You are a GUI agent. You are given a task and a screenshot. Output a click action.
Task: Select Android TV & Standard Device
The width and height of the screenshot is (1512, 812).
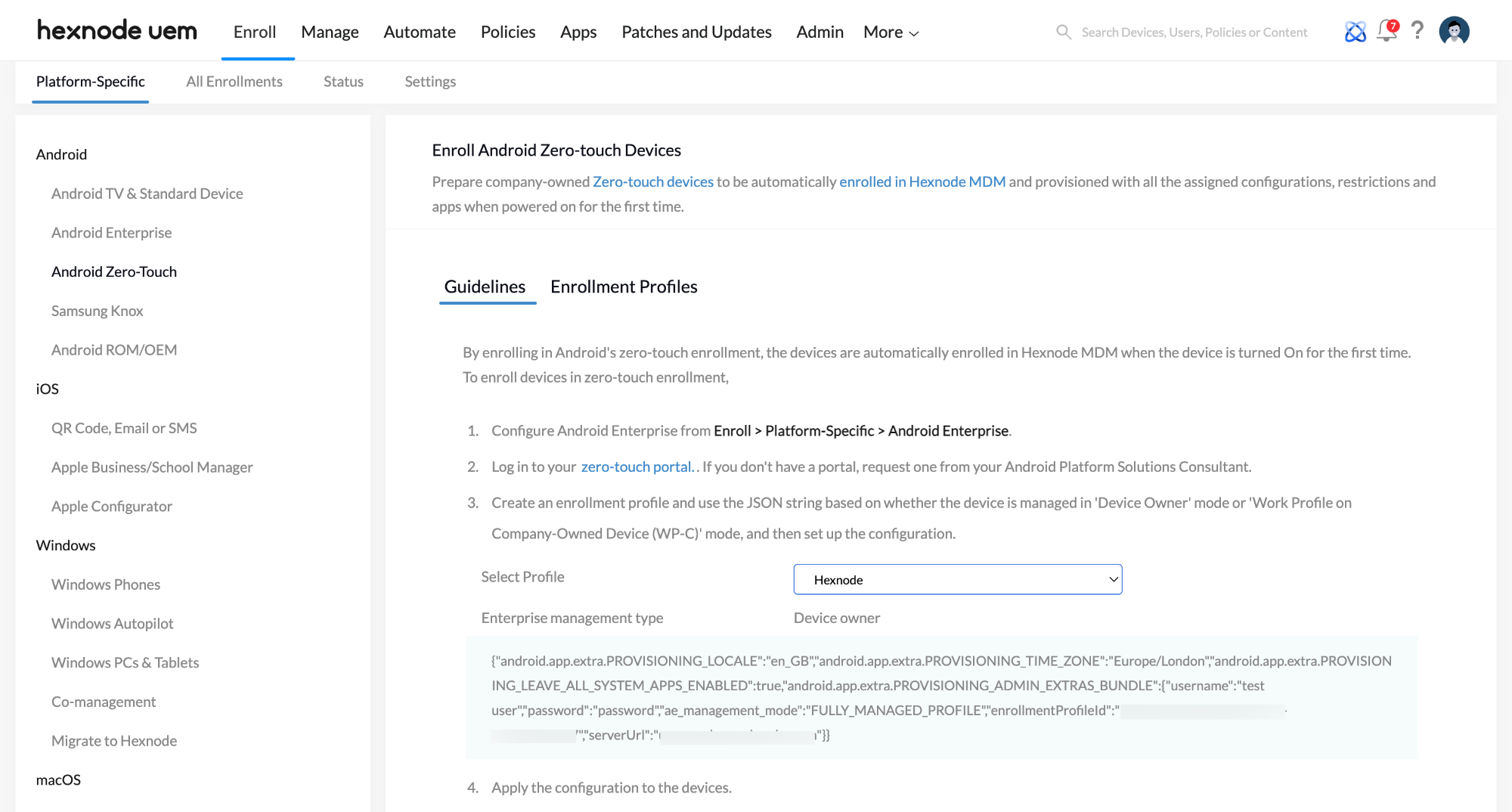147,194
